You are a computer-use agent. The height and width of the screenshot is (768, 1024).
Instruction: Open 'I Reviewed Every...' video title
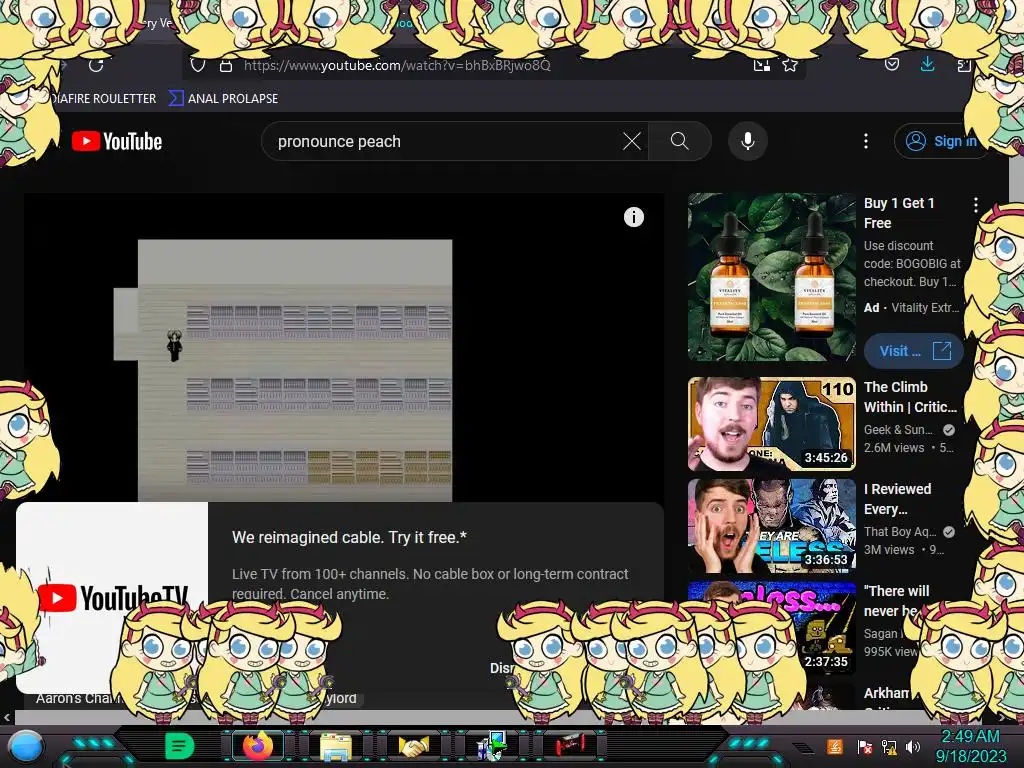(897, 499)
